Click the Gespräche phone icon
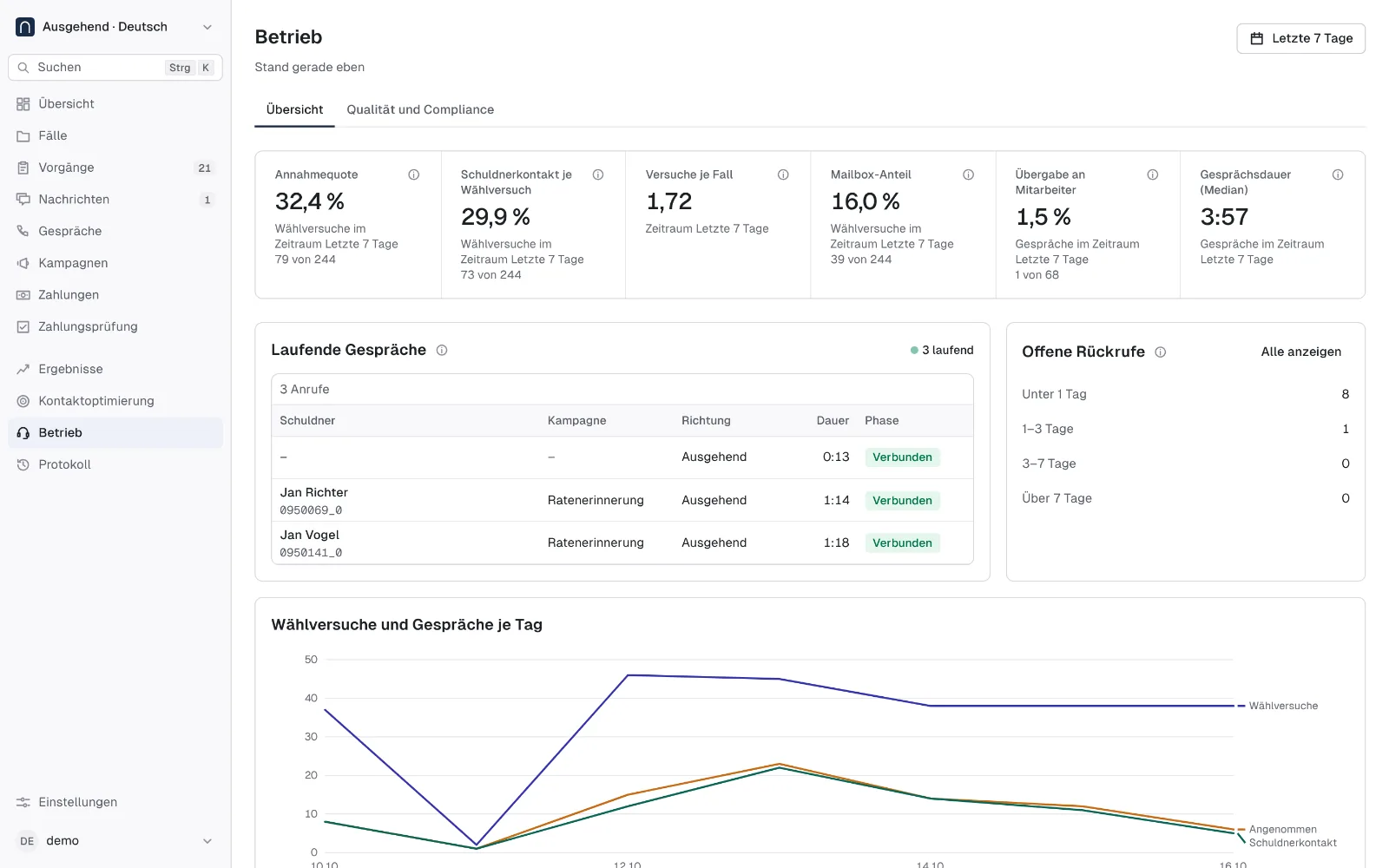Image resolution: width=1389 pixels, height=868 pixels. tap(23, 231)
